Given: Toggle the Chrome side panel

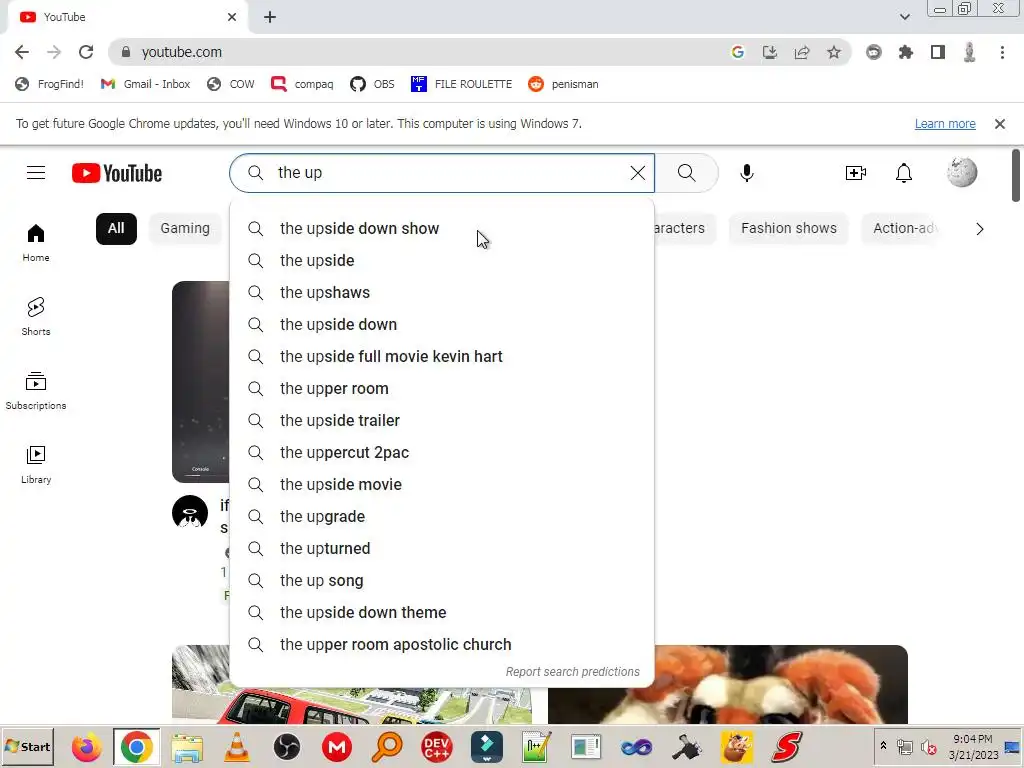Looking at the screenshot, I should pos(938,52).
